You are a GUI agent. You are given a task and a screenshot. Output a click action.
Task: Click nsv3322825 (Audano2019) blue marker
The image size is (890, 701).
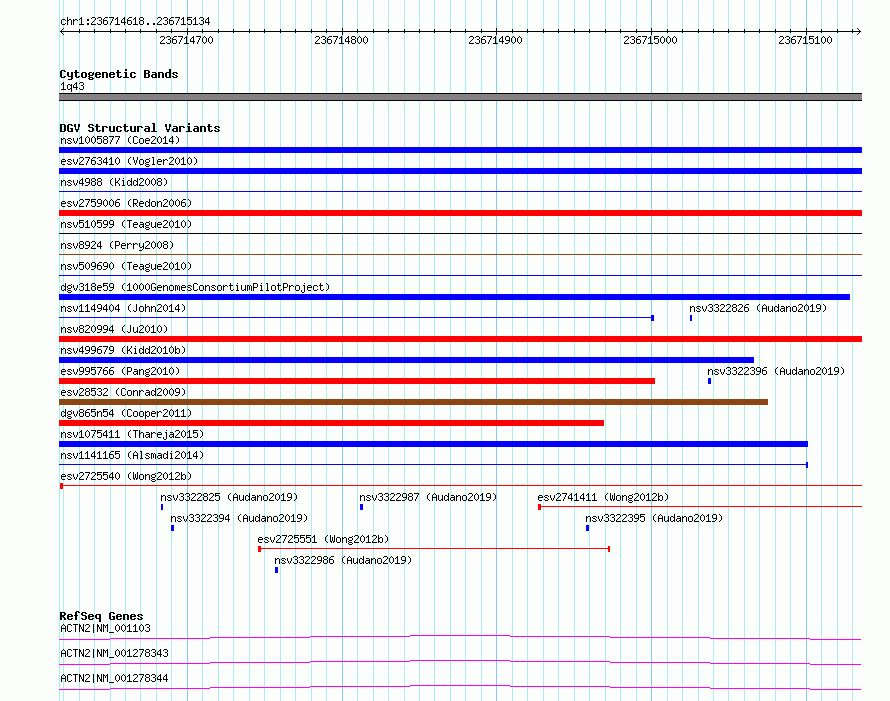click(162, 507)
